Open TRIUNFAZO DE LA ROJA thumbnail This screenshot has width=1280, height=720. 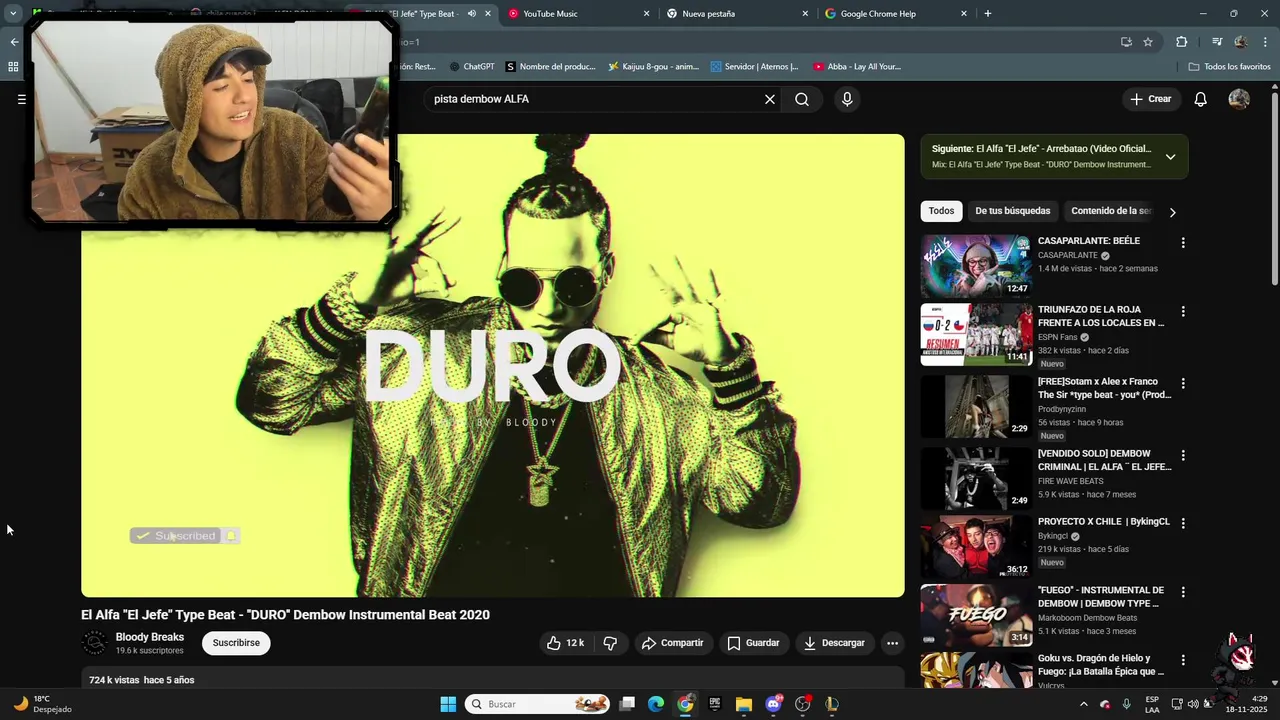(x=976, y=335)
